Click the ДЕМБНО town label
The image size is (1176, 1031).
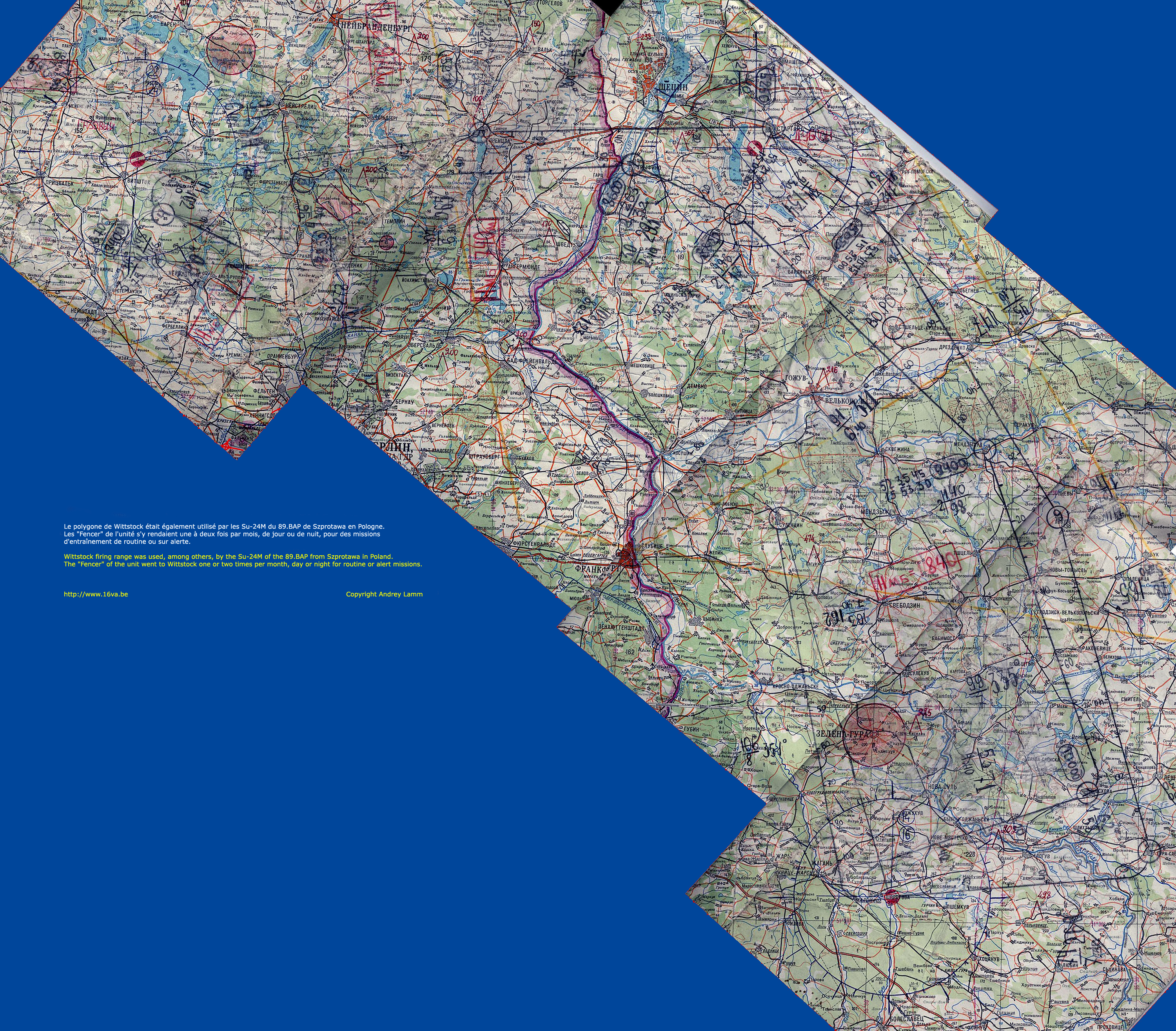697,387
